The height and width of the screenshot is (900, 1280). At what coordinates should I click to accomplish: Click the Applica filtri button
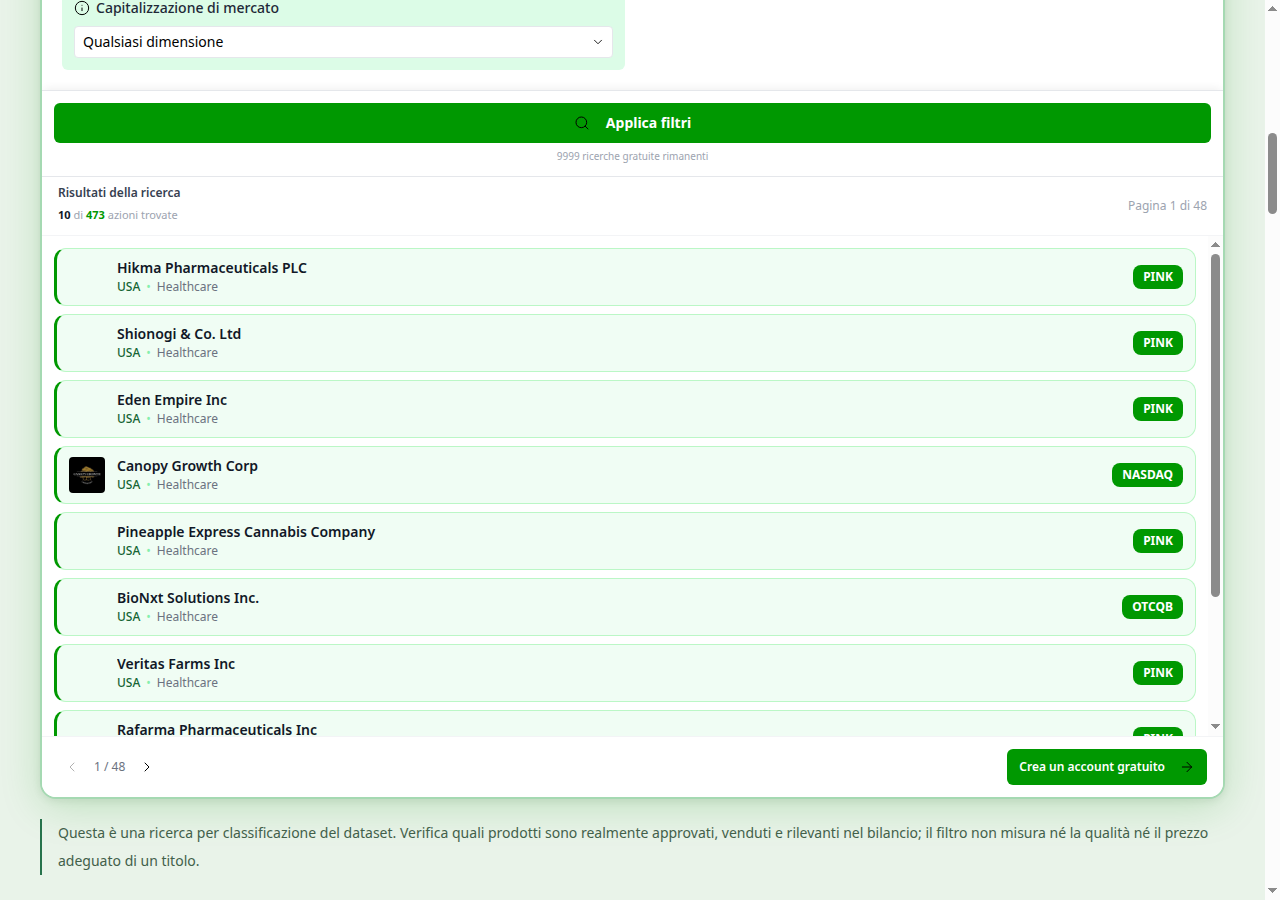coord(632,123)
